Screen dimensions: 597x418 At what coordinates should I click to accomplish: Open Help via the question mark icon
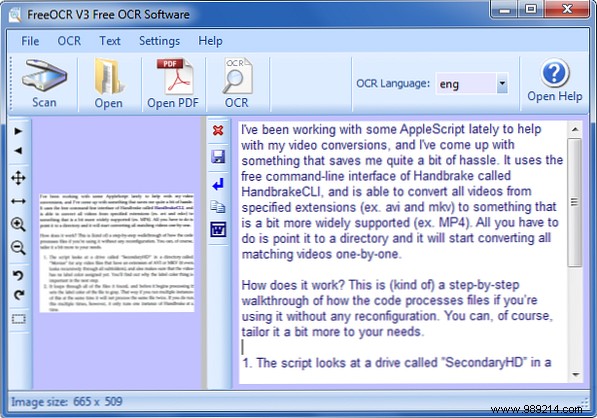pos(555,73)
